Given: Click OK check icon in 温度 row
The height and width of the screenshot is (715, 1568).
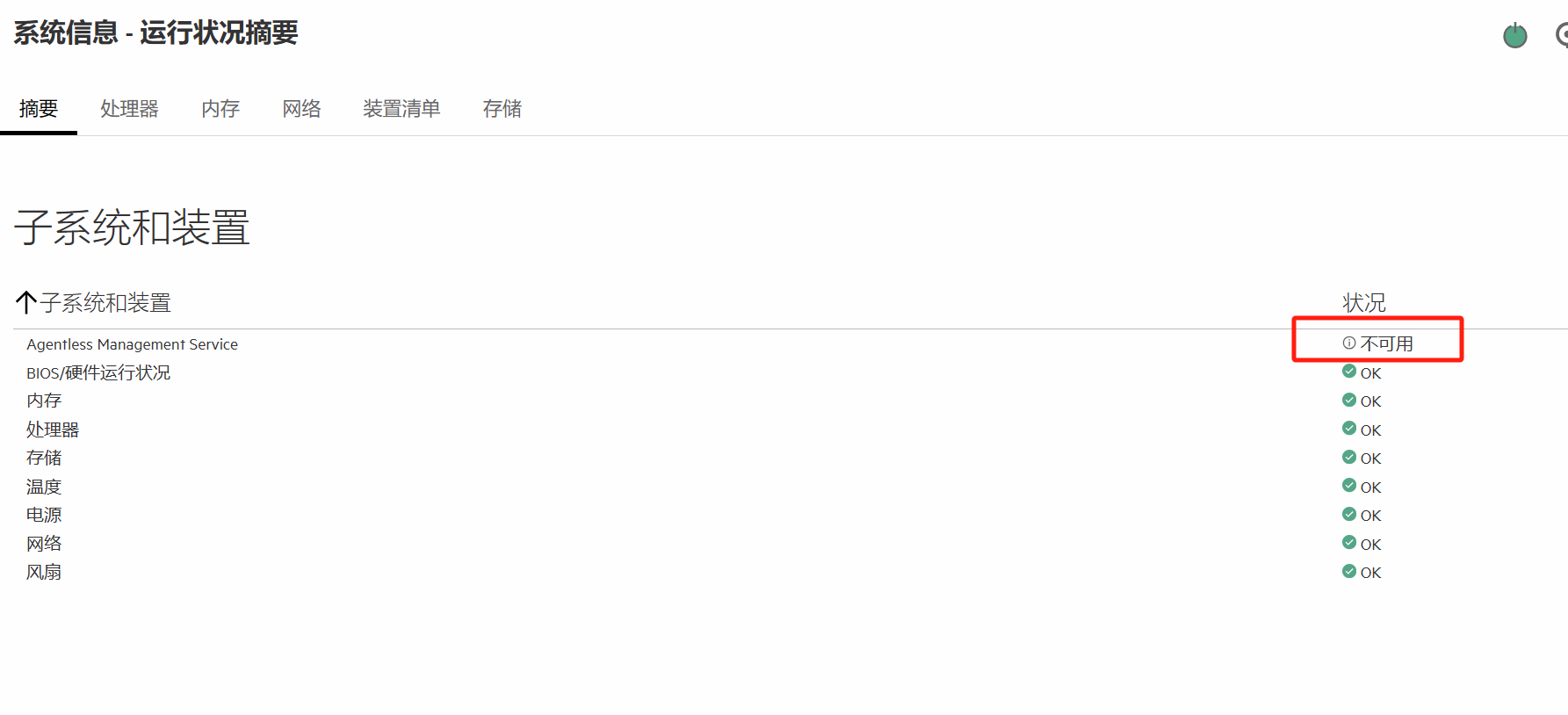Looking at the screenshot, I should [x=1349, y=486].
